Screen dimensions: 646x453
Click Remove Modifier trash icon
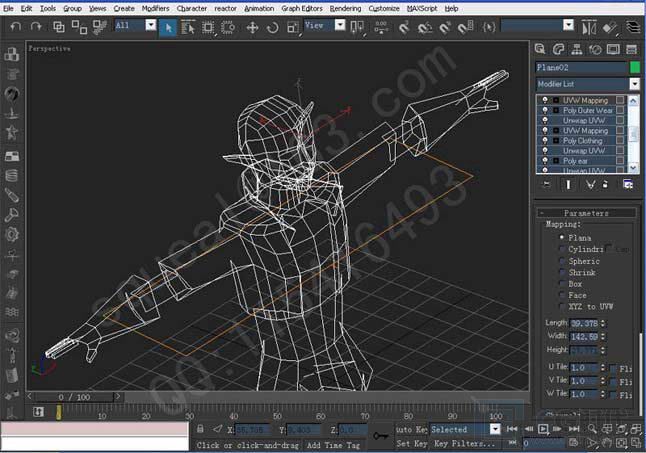(605, 184)
